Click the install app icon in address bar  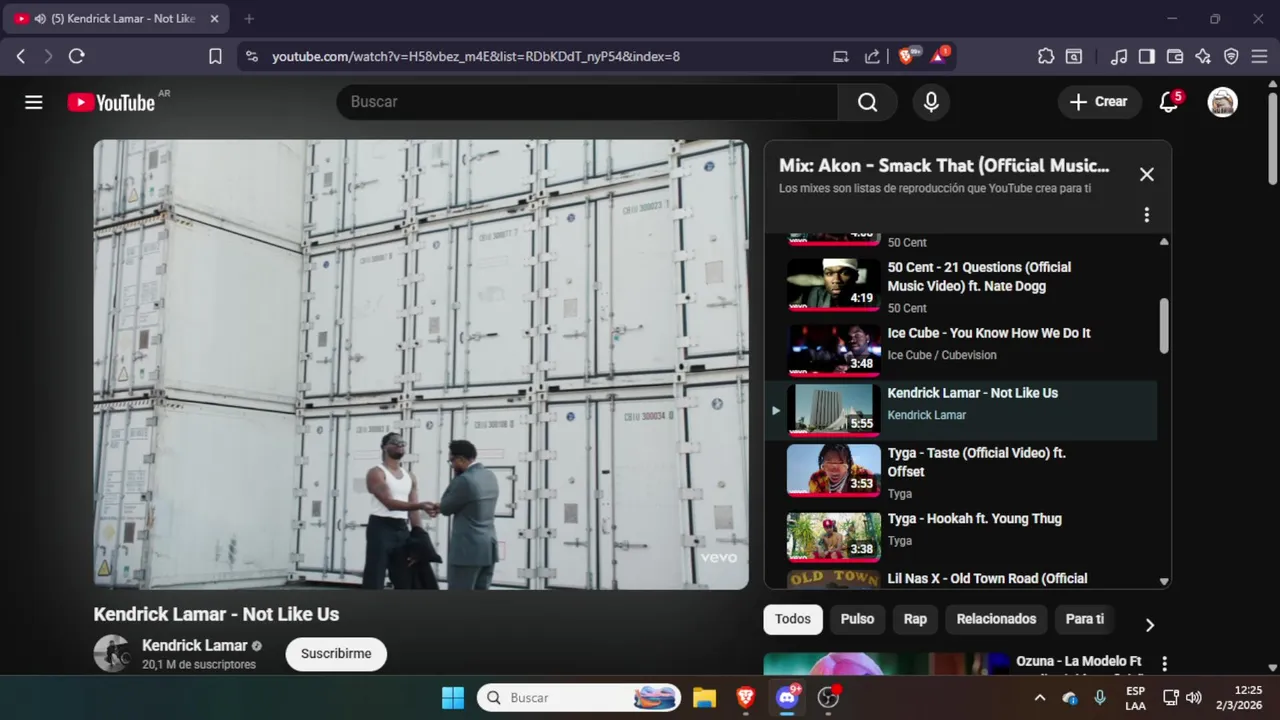point(841,57)
